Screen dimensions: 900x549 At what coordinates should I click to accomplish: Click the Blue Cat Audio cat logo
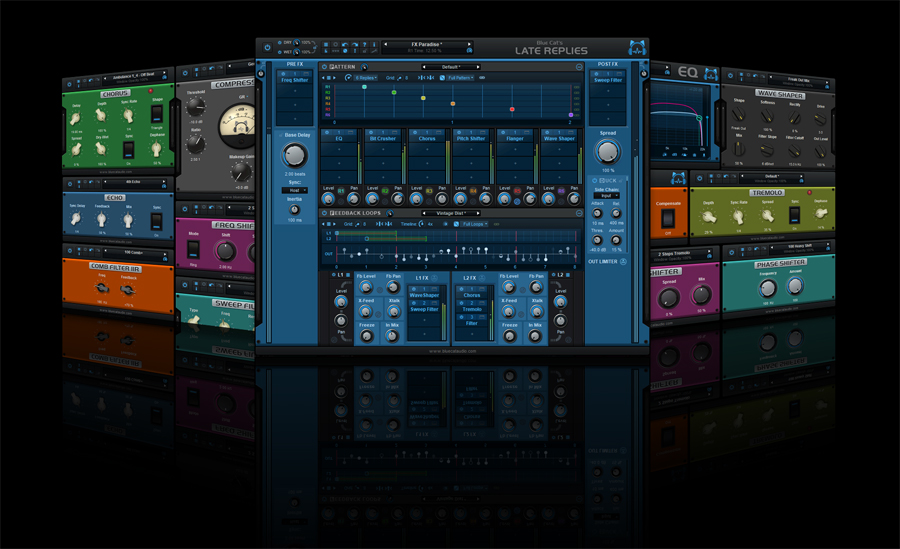pos(637,47)
